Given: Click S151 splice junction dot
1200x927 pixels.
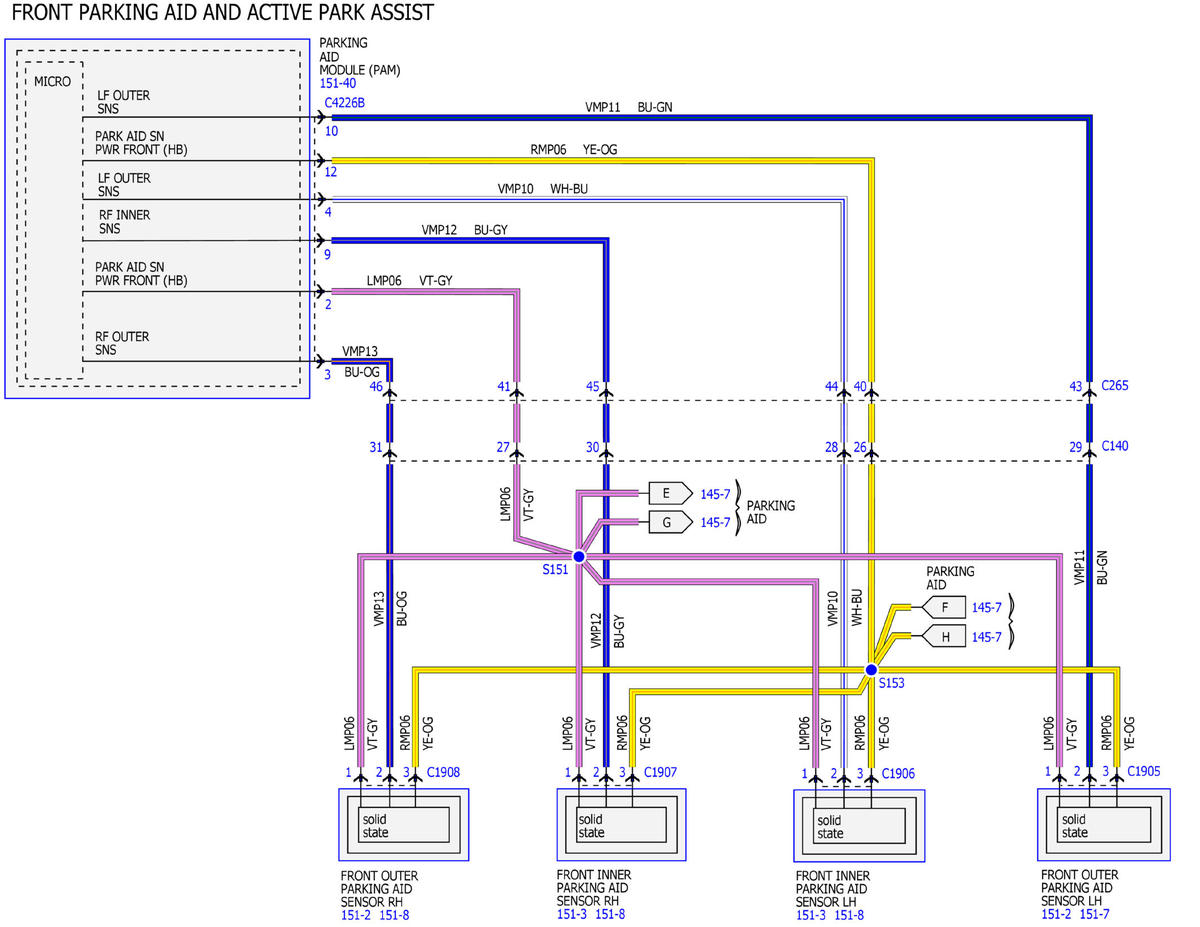Looking at the screenshot, I should click(578, 556).
